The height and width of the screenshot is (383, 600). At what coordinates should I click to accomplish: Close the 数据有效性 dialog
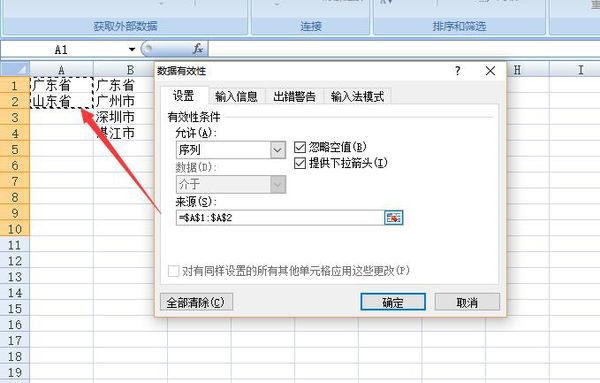coord(490,71)
